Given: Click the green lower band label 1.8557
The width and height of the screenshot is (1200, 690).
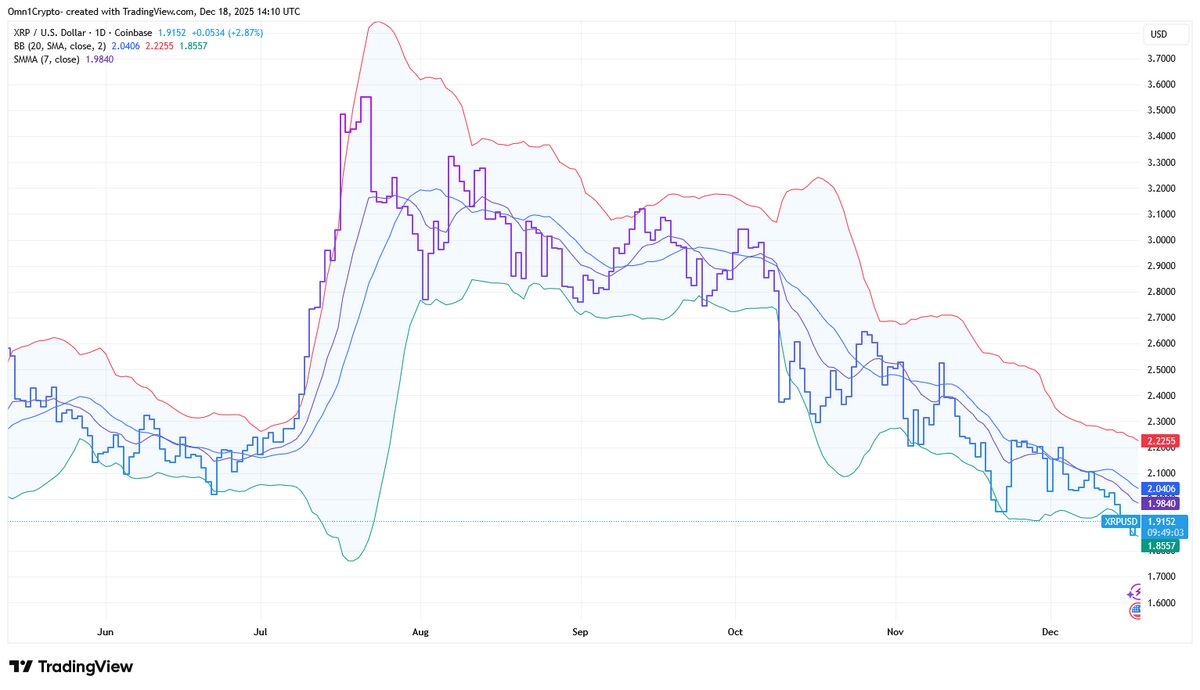Looking at the screenshot, I should tap(1160, 548).
